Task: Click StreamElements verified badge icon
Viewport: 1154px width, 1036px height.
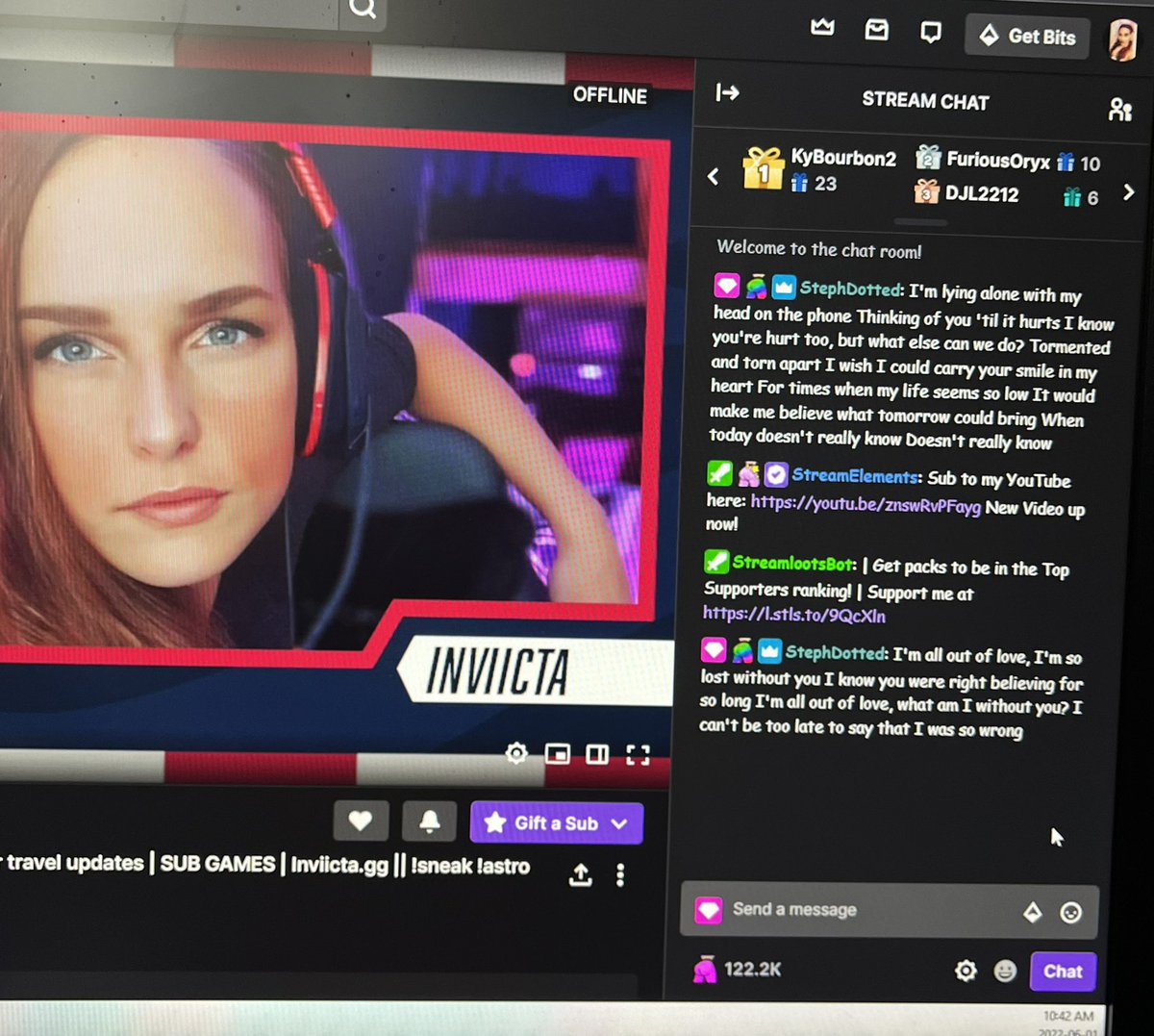Action: (777, 474)
